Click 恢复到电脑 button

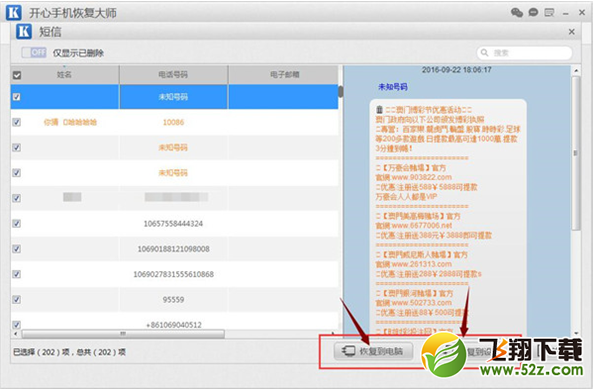[x=373, y=351]
